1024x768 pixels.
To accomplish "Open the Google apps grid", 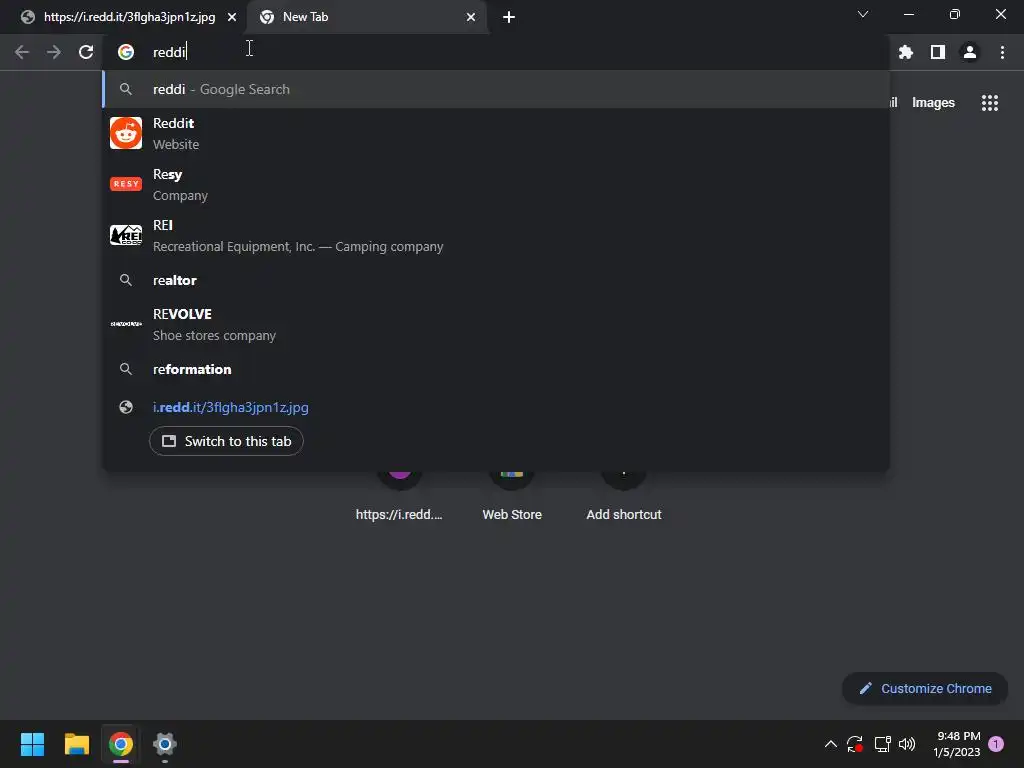I will click(989, 103).
